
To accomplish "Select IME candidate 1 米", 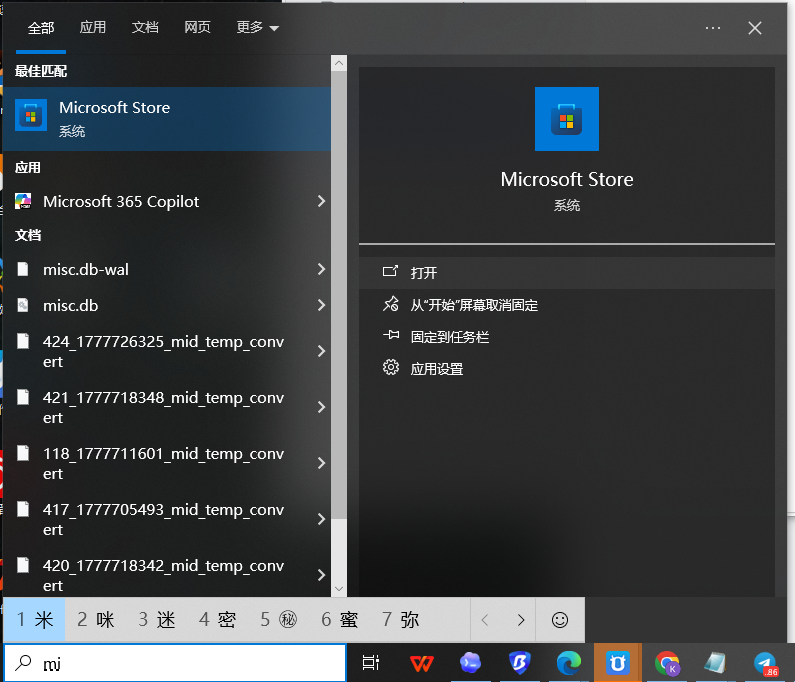I will 34,620.
